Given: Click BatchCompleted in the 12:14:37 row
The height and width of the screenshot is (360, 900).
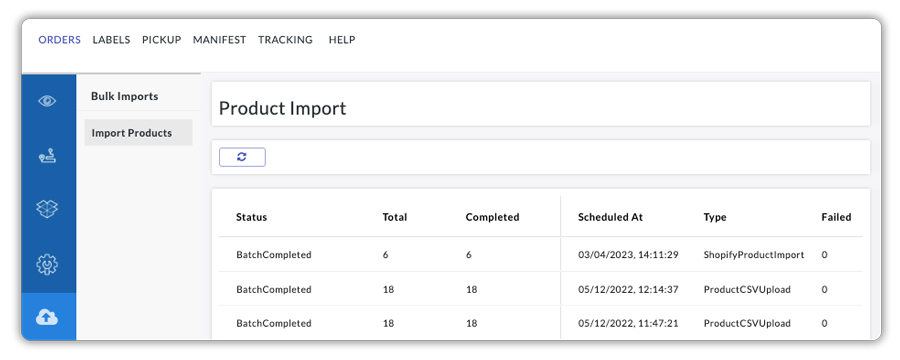Looking at the screenshot, I should click(274, 289).
